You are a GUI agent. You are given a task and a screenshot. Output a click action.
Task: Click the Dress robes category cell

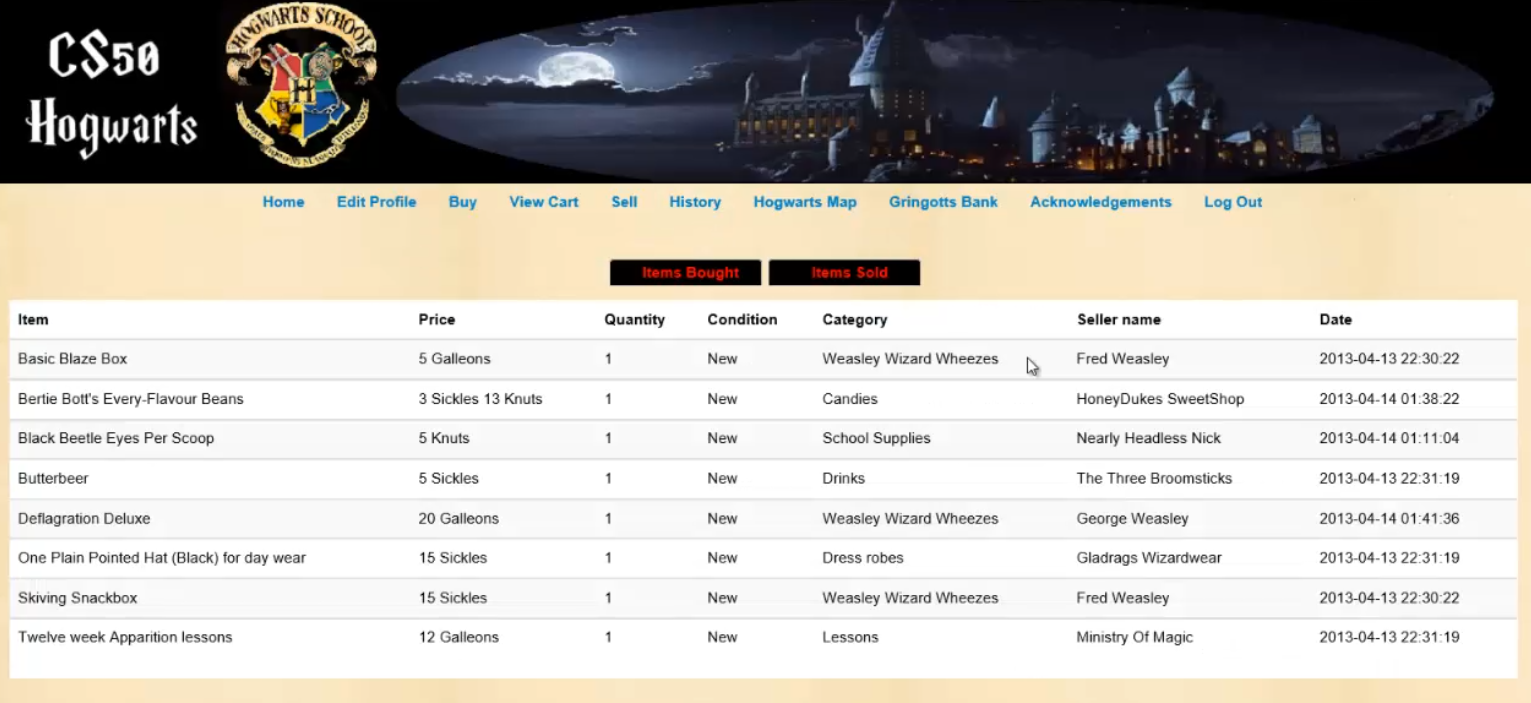coord(862,558)
